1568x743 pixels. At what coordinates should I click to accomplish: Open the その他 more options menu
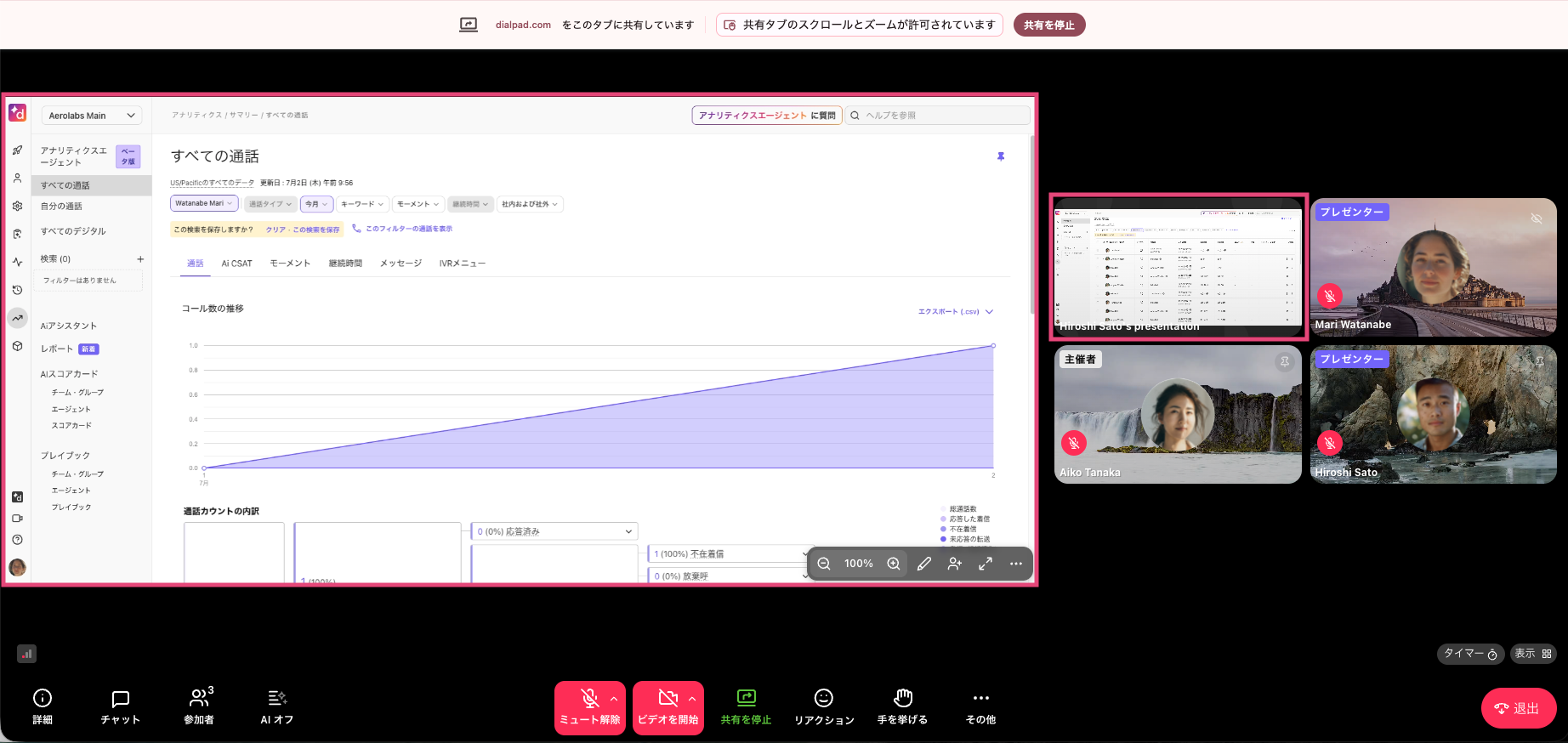click(980, 707)
